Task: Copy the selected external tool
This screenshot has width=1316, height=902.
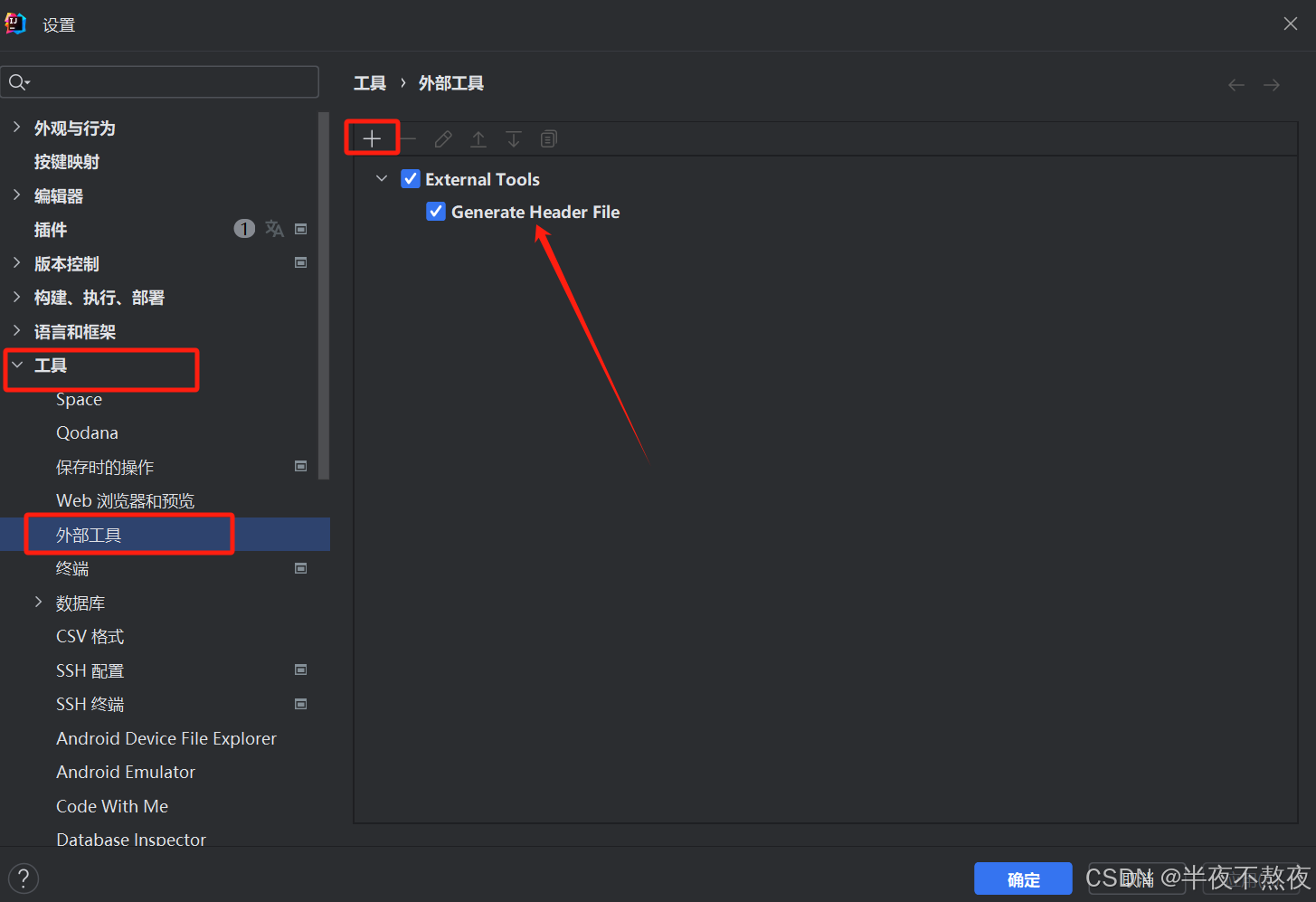Action: tap(548, 138)
